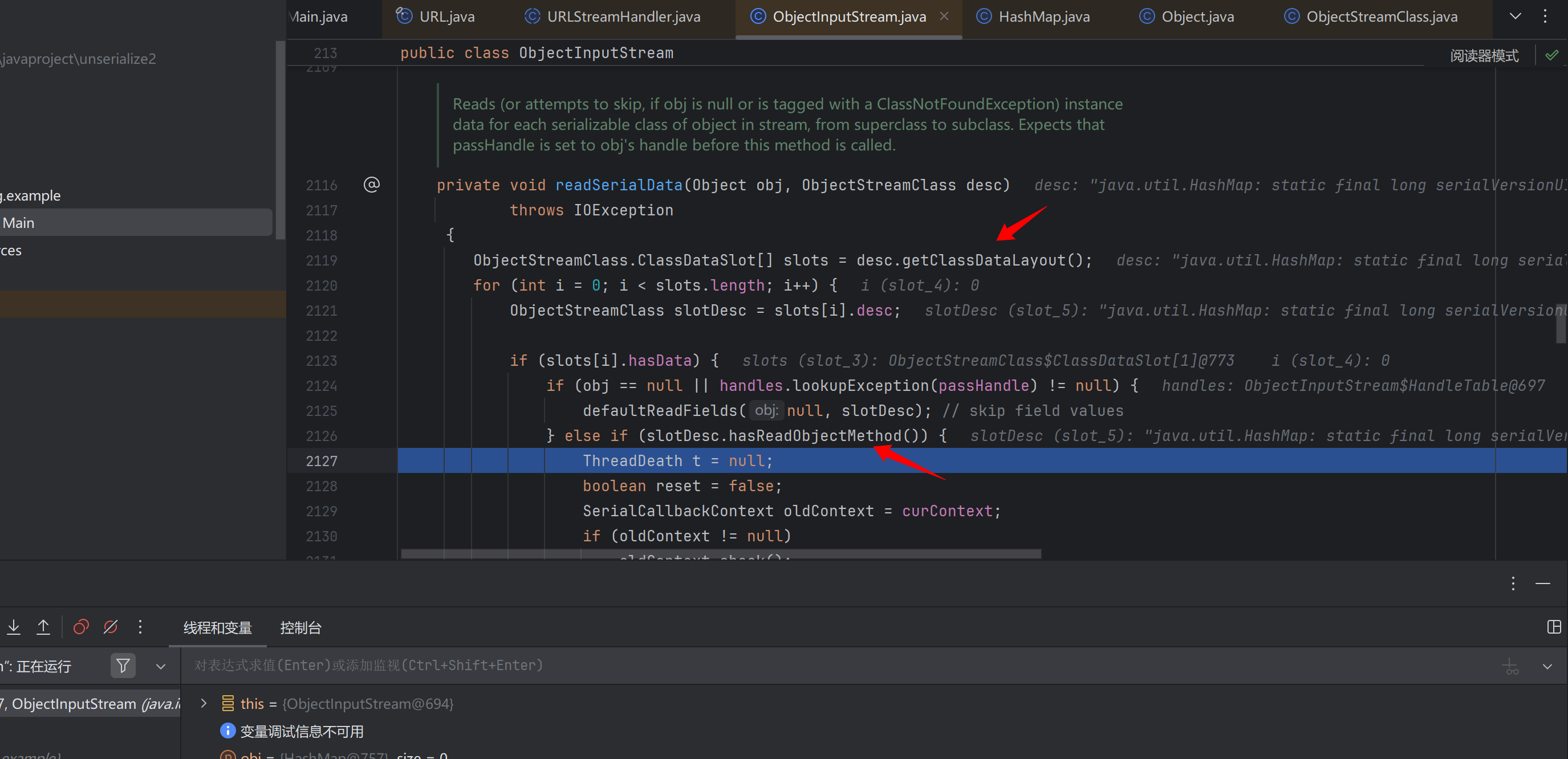Click the @ gutter icon at line 2116
1568x759 pixels.
pos(371,185)
